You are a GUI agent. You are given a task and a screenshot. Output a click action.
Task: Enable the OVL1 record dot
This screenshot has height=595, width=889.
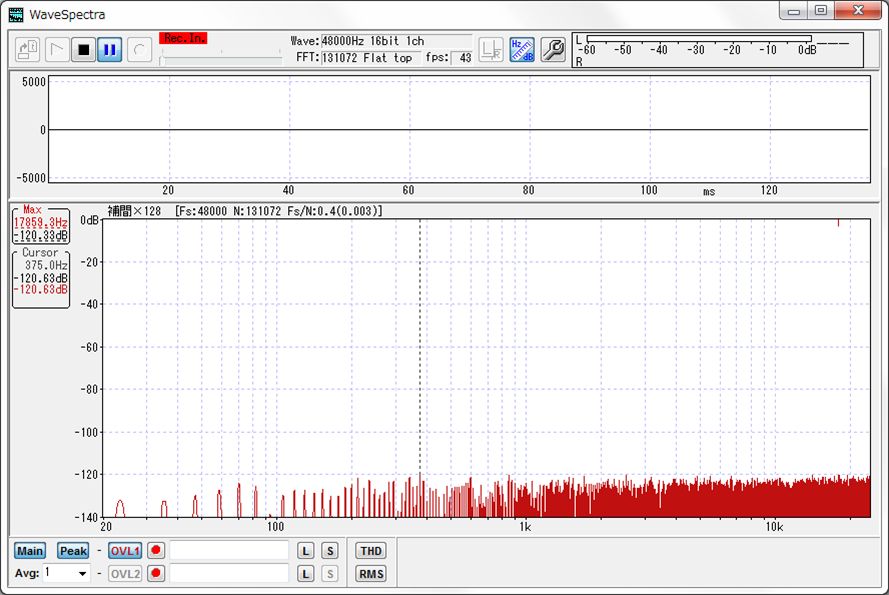pyautogui.click(x=156, y=550)
